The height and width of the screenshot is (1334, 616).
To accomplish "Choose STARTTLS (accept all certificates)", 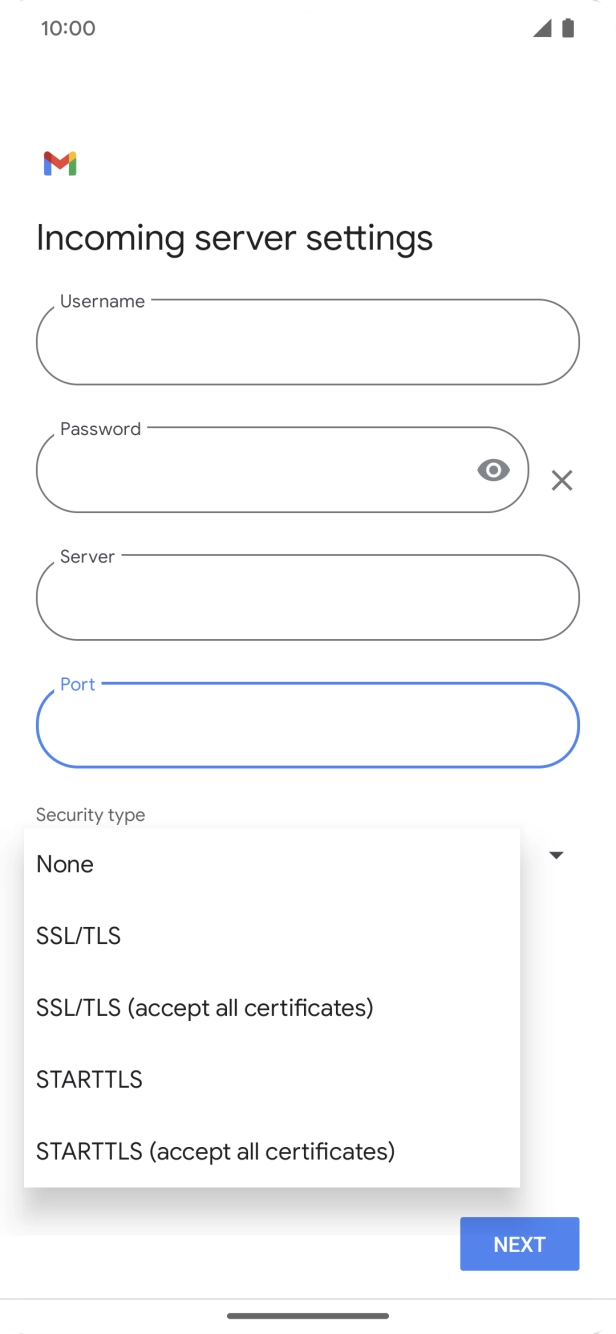I will click(x=215, y=1151).
